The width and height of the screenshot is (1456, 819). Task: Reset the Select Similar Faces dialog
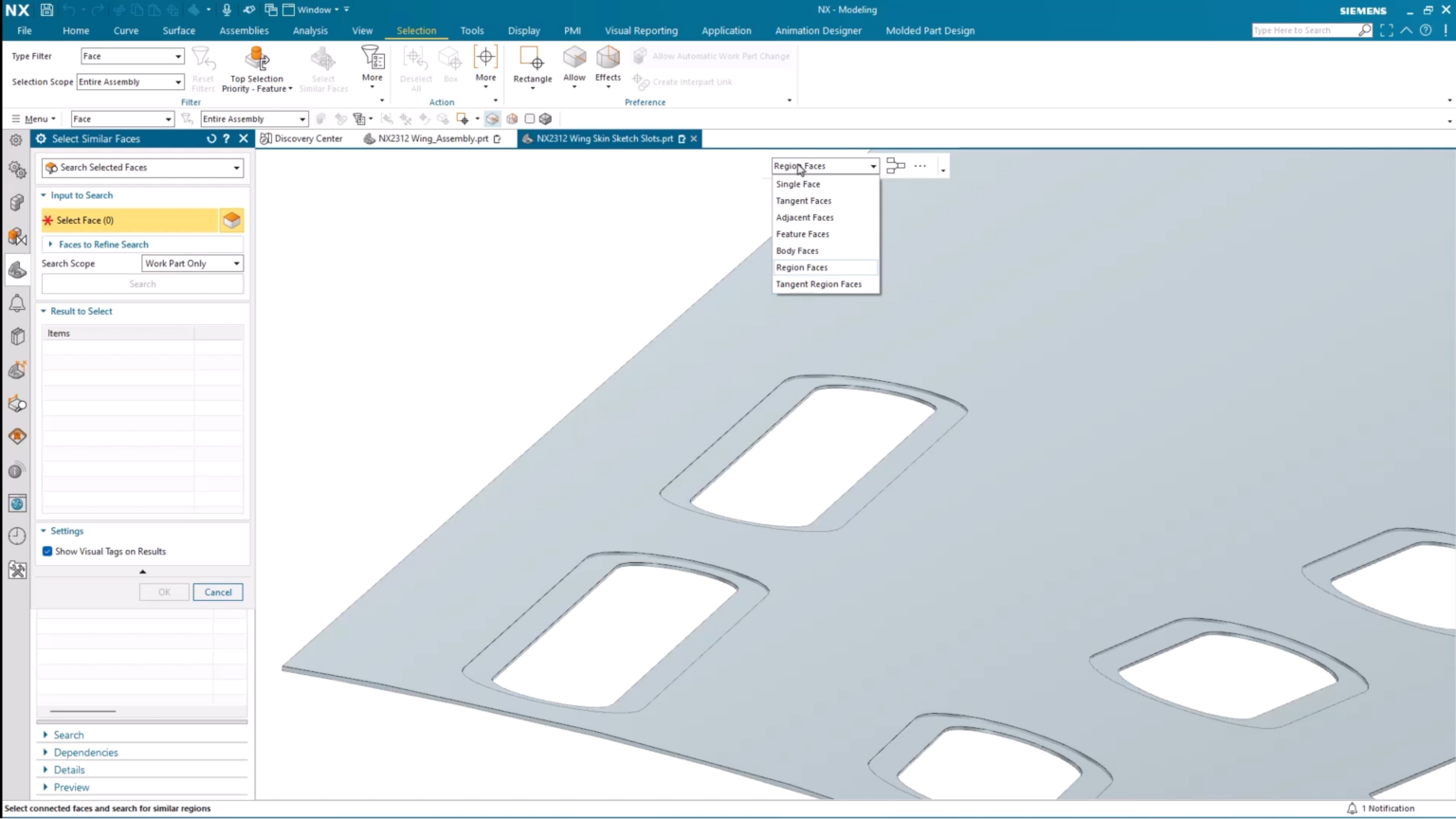(x=211, y=138)
